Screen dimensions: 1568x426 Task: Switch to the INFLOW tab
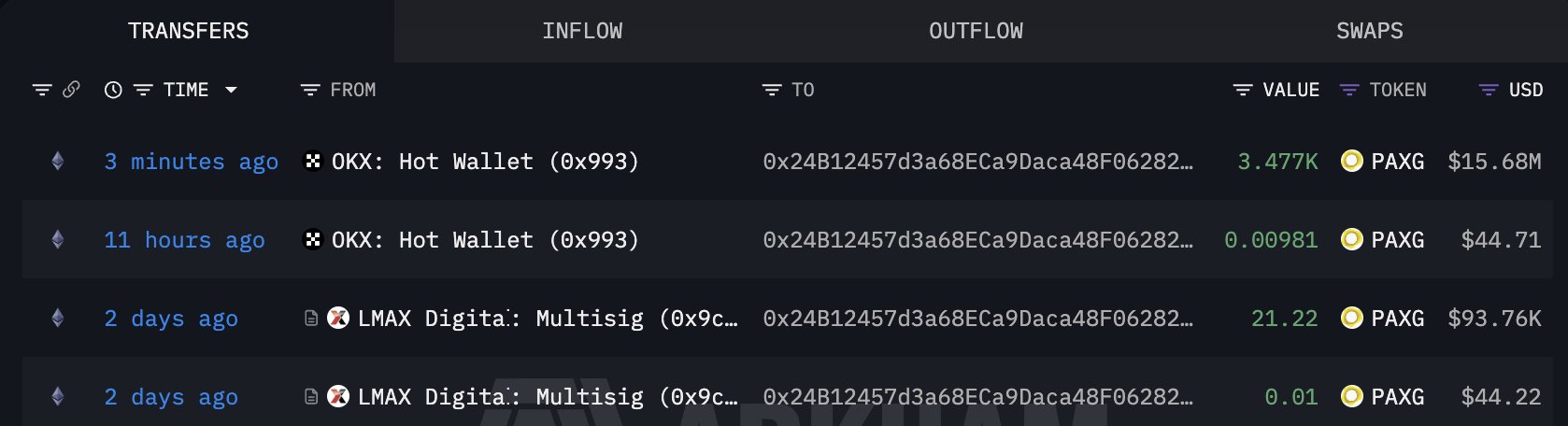(582, 31)
